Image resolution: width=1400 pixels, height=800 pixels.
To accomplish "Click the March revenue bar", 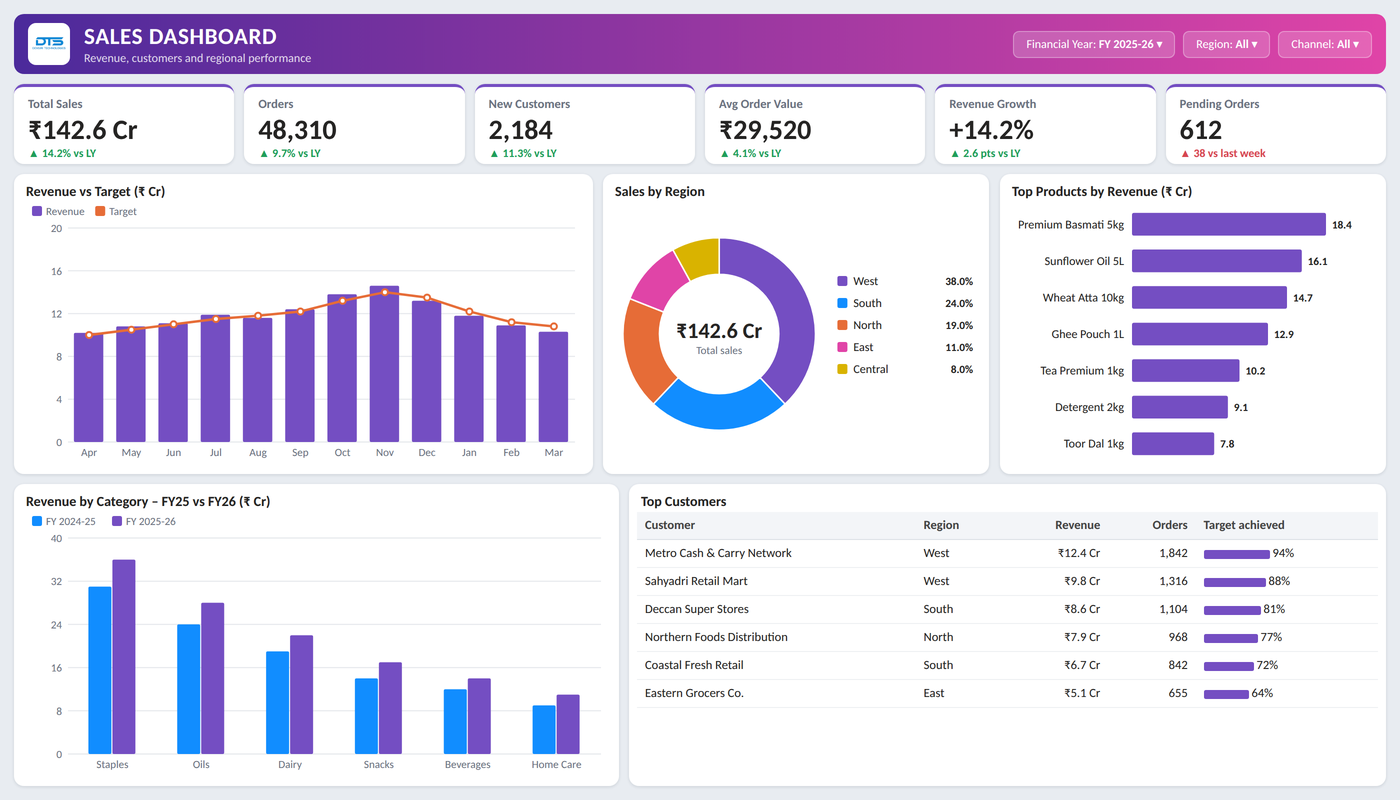I will [x=553, y=387].
